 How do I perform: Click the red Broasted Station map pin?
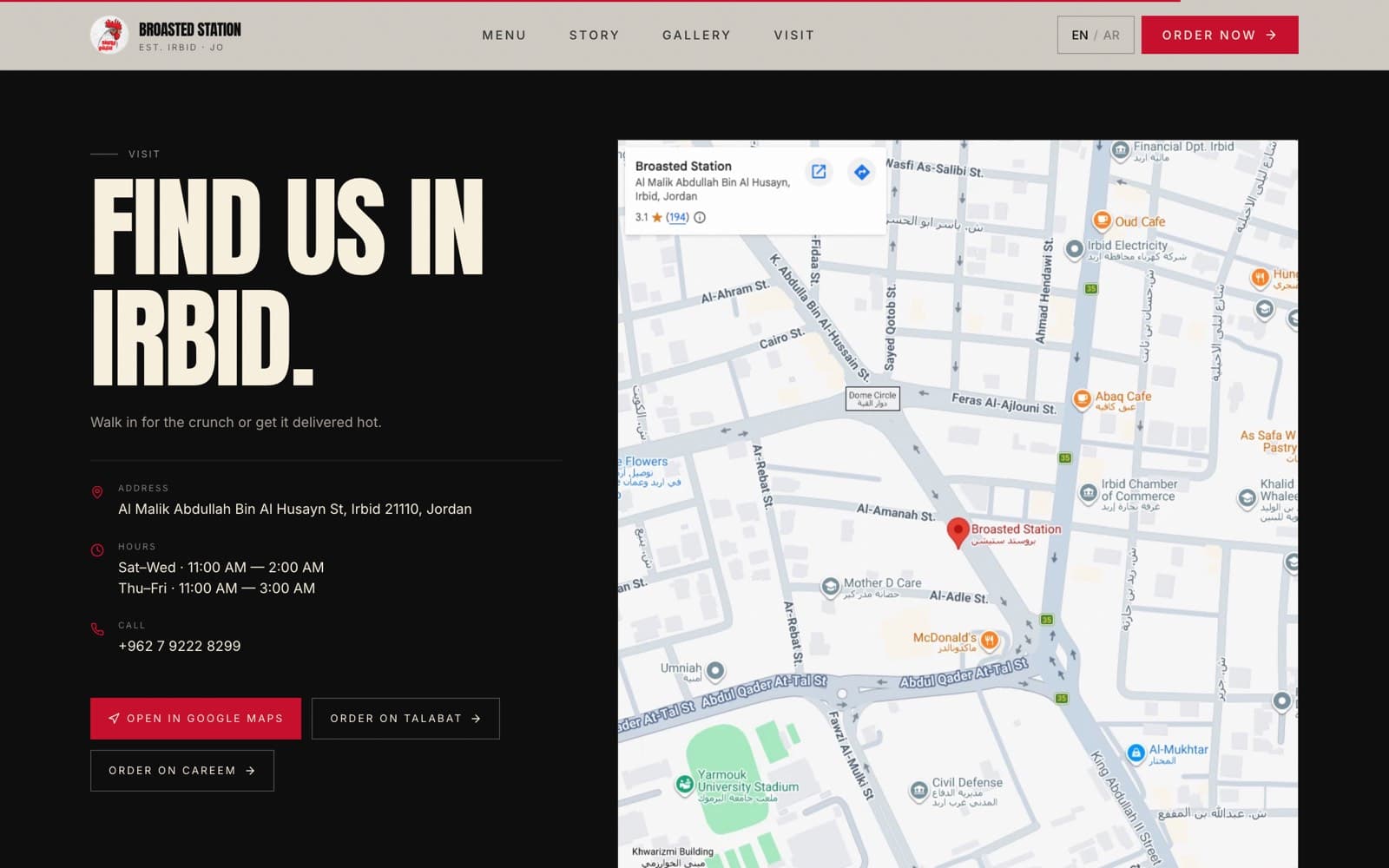click(958, 532)
